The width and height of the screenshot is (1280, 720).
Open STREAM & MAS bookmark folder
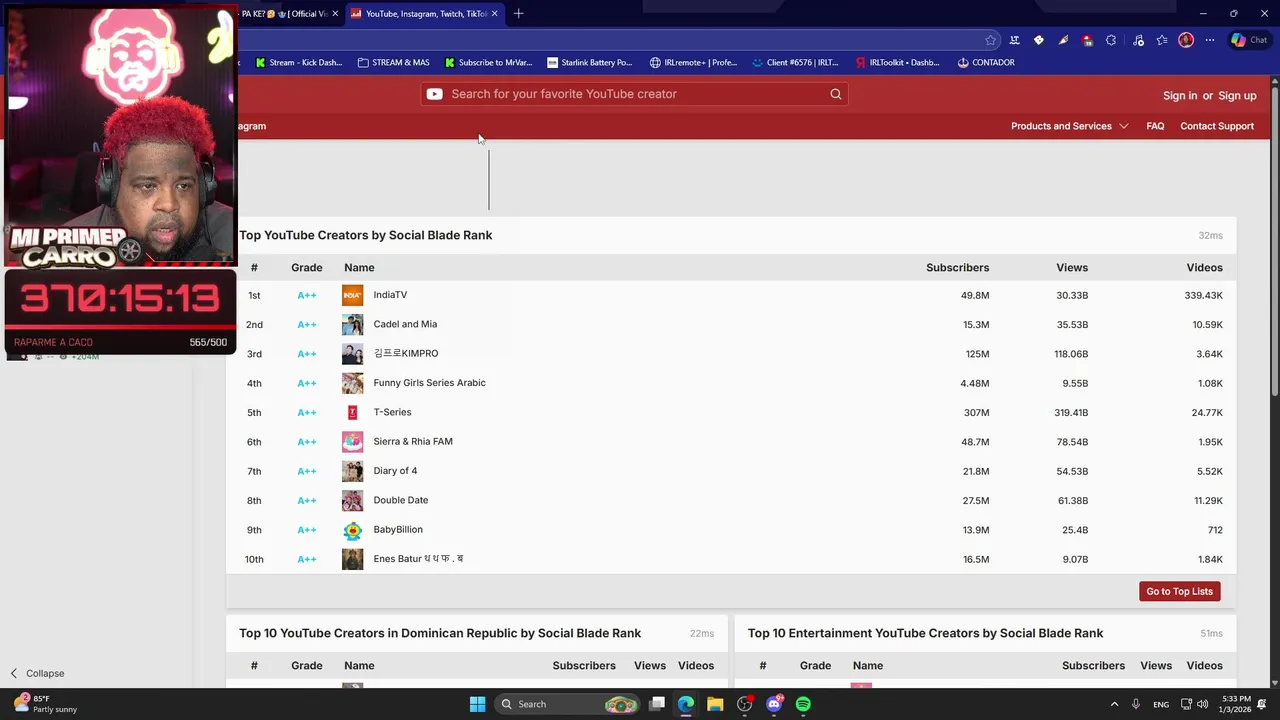pyautogui.click(x=393, y=62)
